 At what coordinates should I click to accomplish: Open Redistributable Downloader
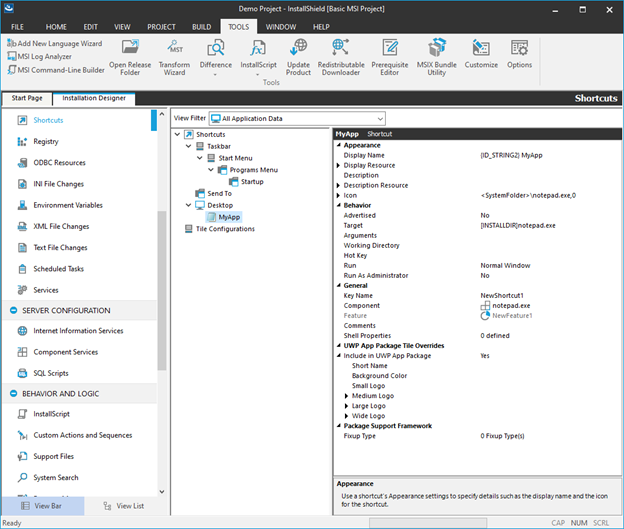tap(341, 57)
